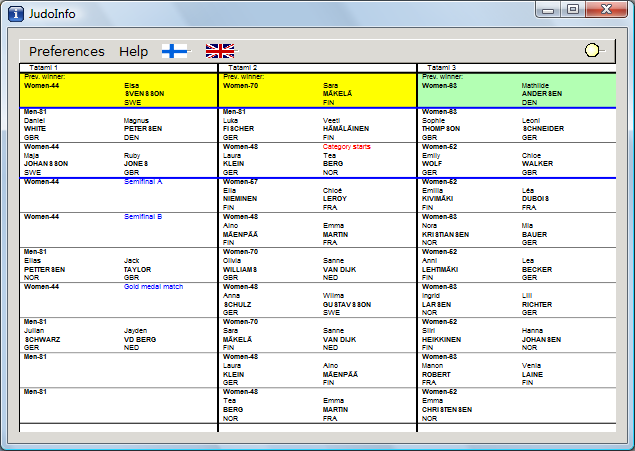Maximize the JudoInfo window

point(573,9)
